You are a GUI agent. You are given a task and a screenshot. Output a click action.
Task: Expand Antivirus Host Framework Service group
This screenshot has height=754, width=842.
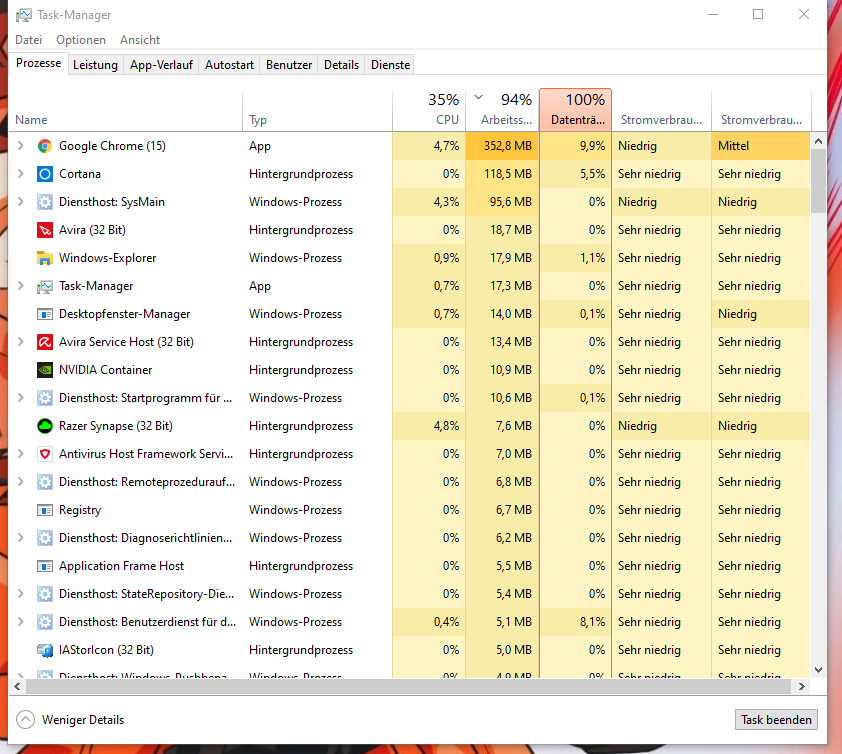(20, 453)
